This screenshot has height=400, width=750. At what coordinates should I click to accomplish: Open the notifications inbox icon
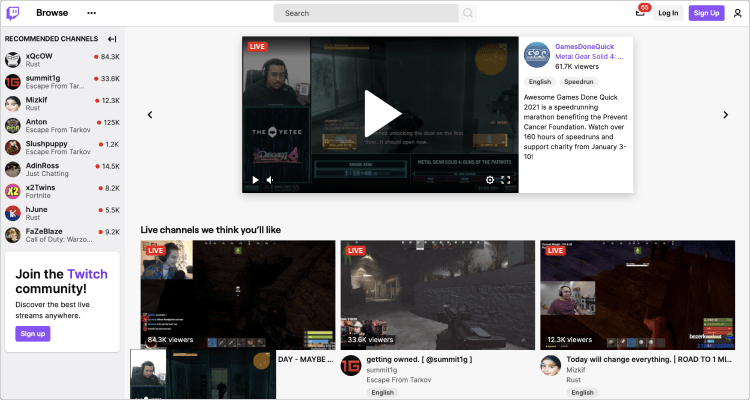tap(640, 13)
